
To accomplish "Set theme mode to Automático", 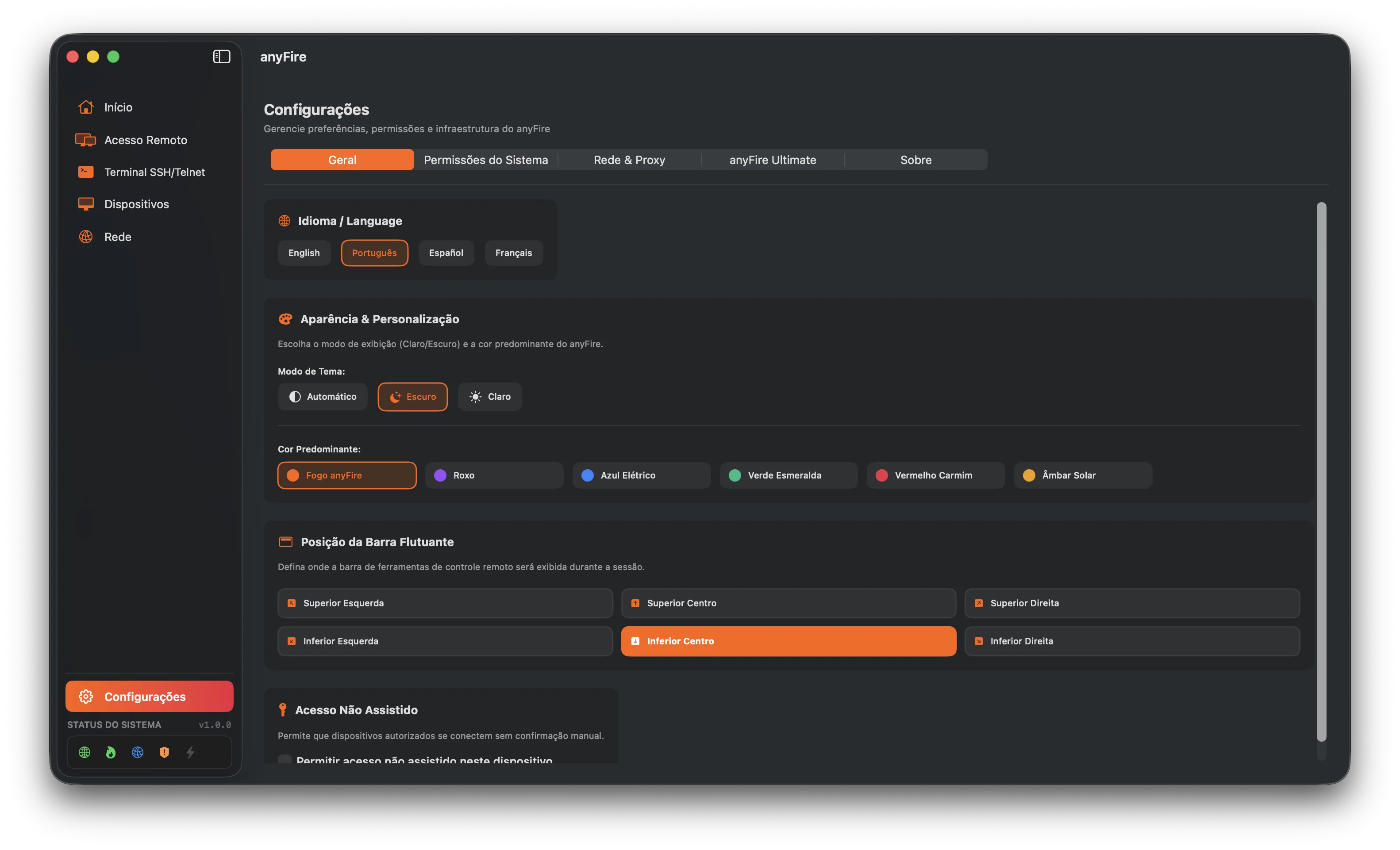I will click(323, 397).
